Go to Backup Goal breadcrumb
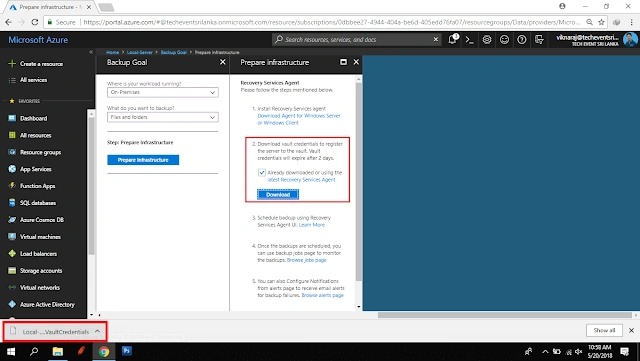 click(x=173, y=52)
